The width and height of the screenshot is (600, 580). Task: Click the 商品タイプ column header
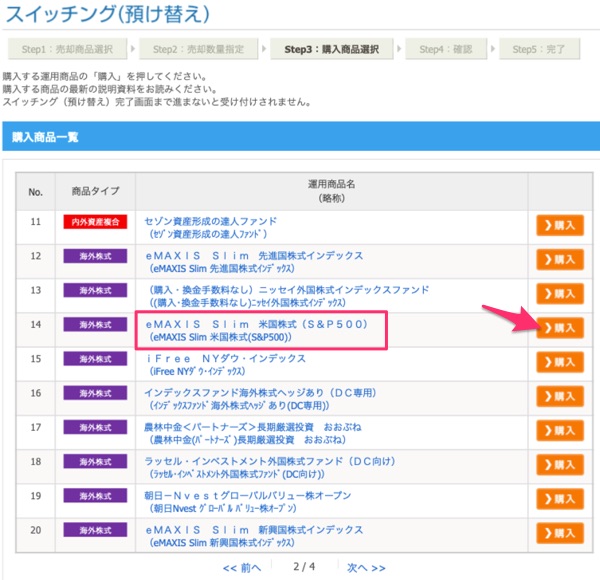[x=95, y=191]
